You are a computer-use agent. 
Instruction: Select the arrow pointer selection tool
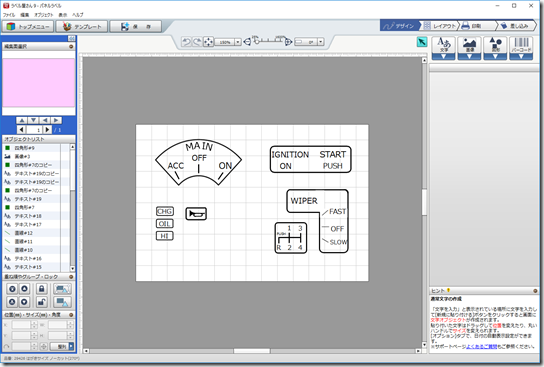(x=422, y=42)
